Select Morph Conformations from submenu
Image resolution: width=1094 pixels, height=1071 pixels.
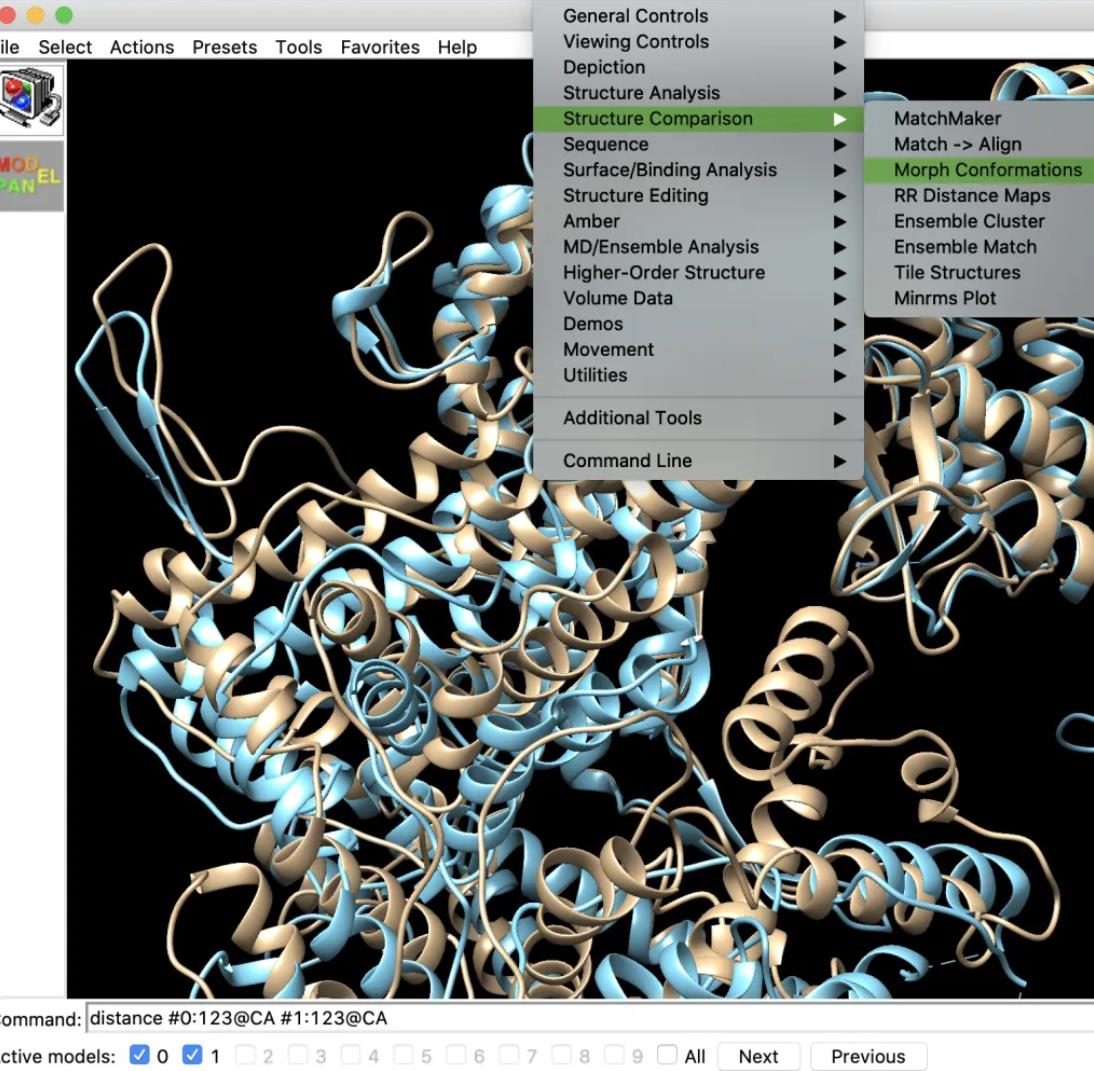tap(987, 170)
